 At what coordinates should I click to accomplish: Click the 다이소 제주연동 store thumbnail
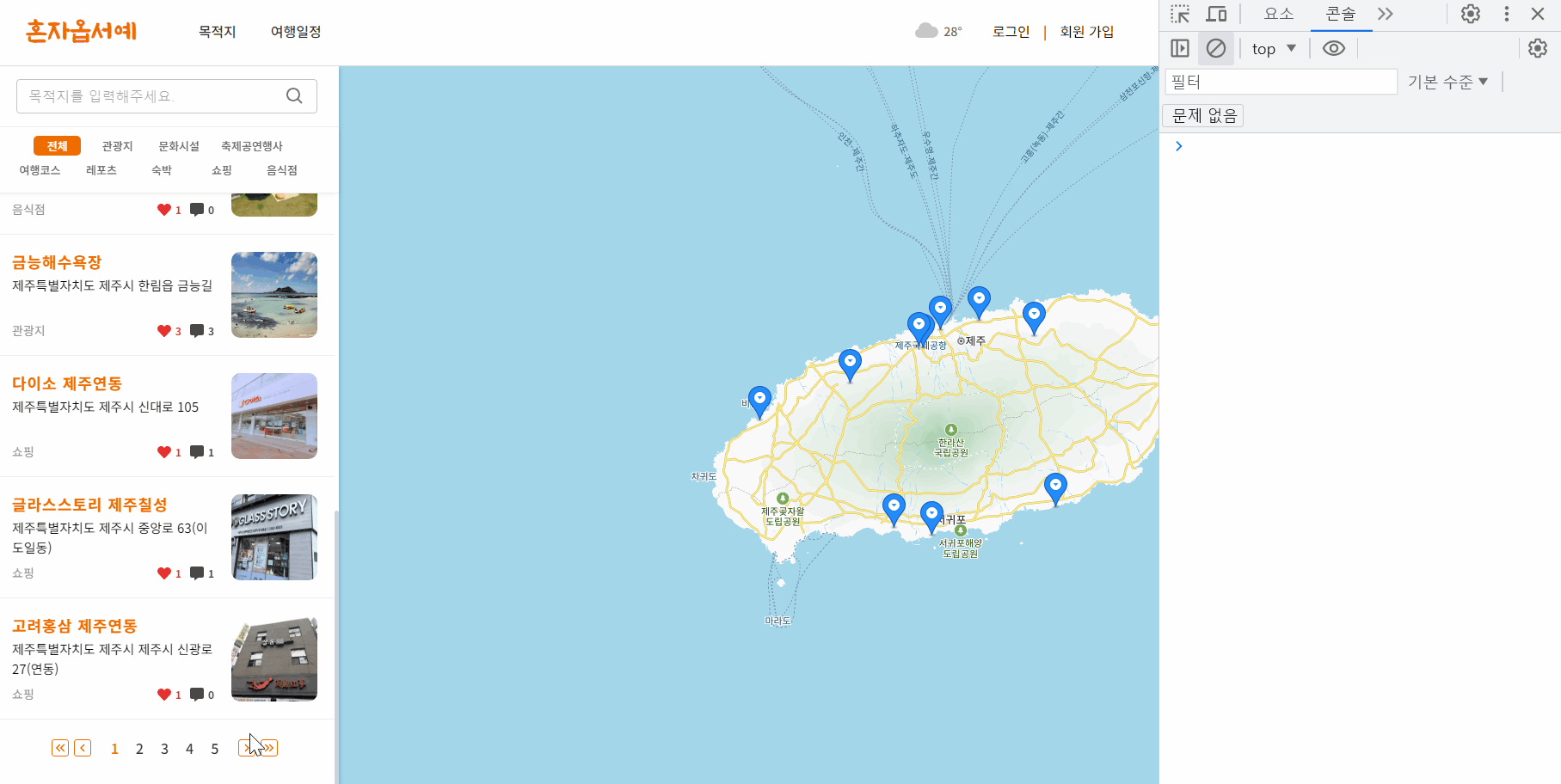[274, 416]
